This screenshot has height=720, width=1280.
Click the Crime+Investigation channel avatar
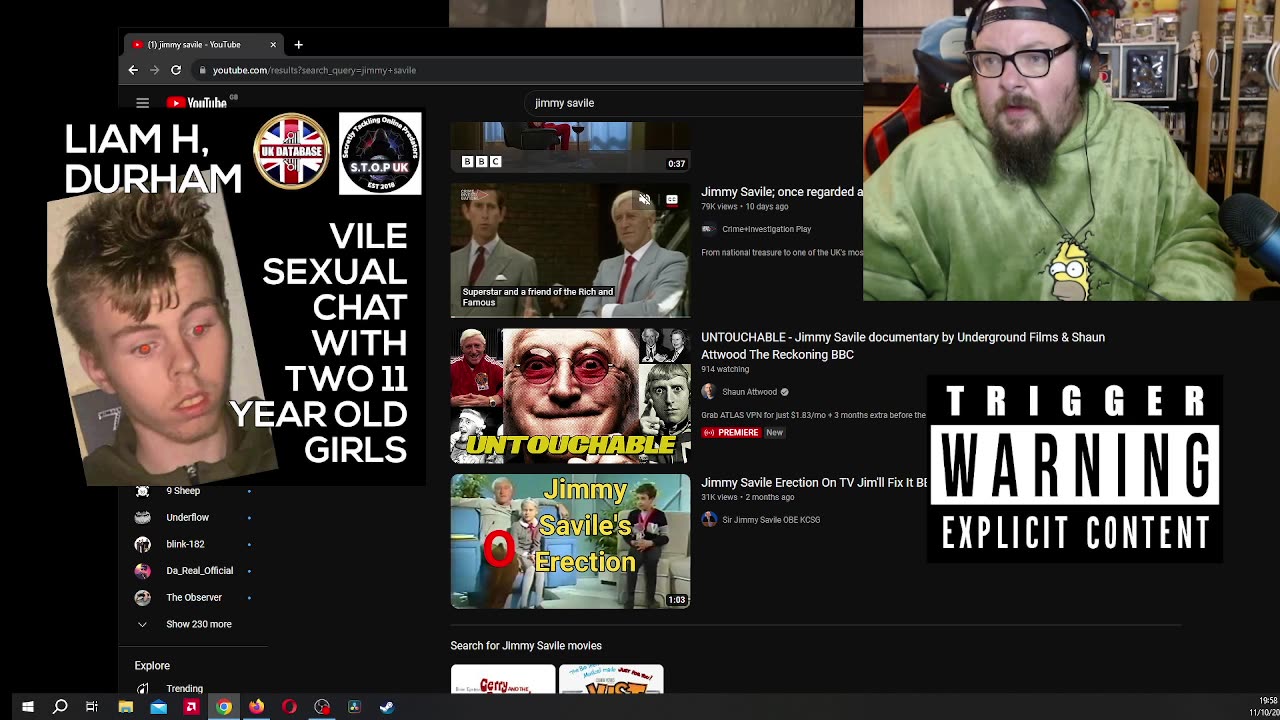[x=709, y=229]
